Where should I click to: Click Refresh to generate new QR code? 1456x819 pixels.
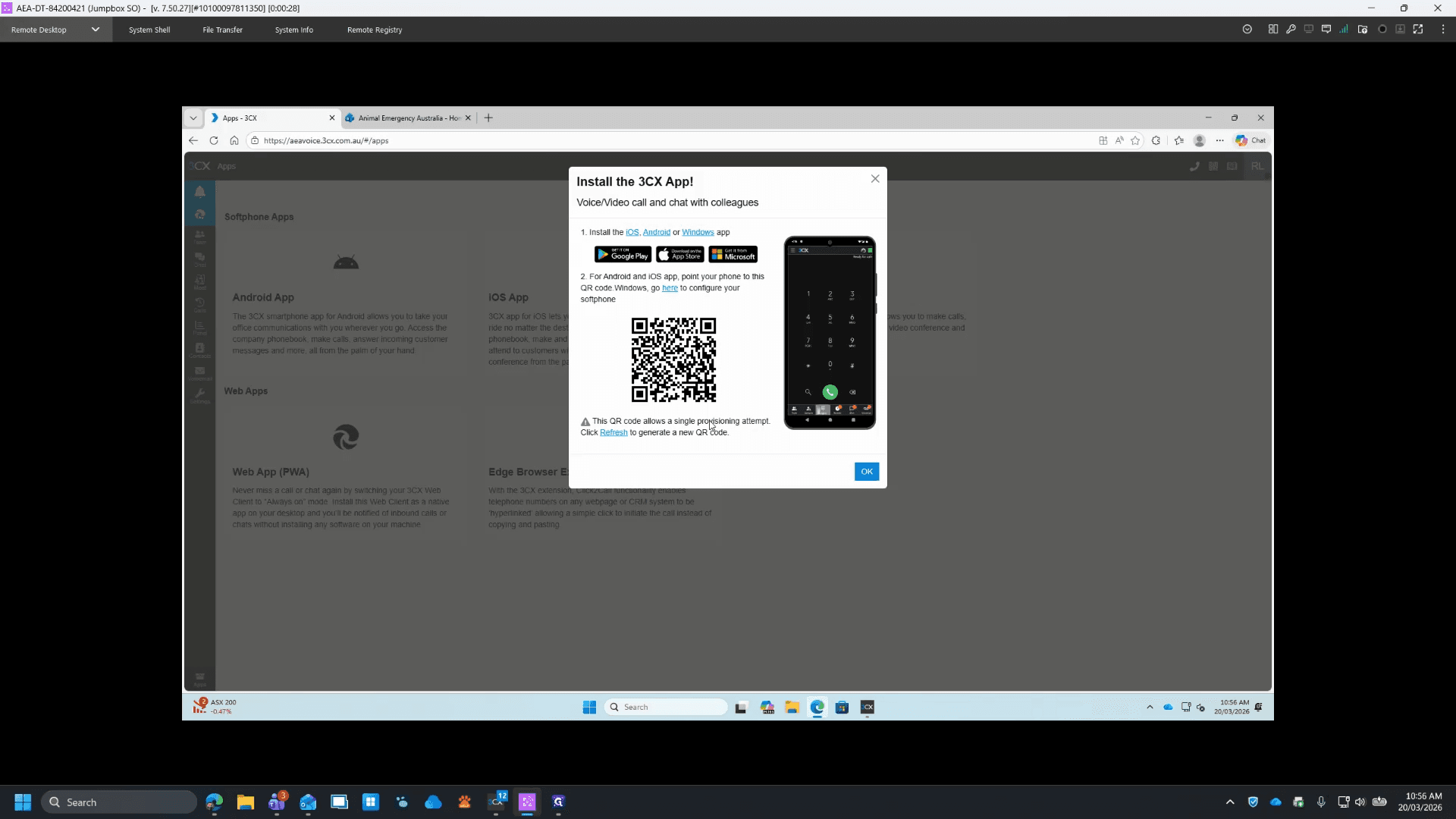(x=613, y=433)
